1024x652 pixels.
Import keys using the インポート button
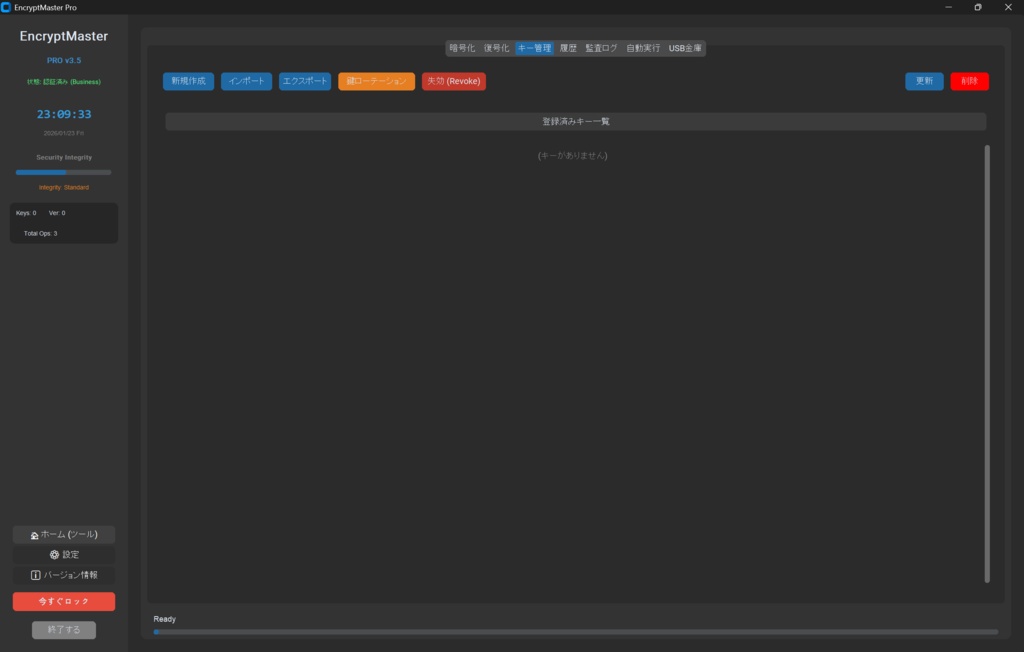click(246, 81)
